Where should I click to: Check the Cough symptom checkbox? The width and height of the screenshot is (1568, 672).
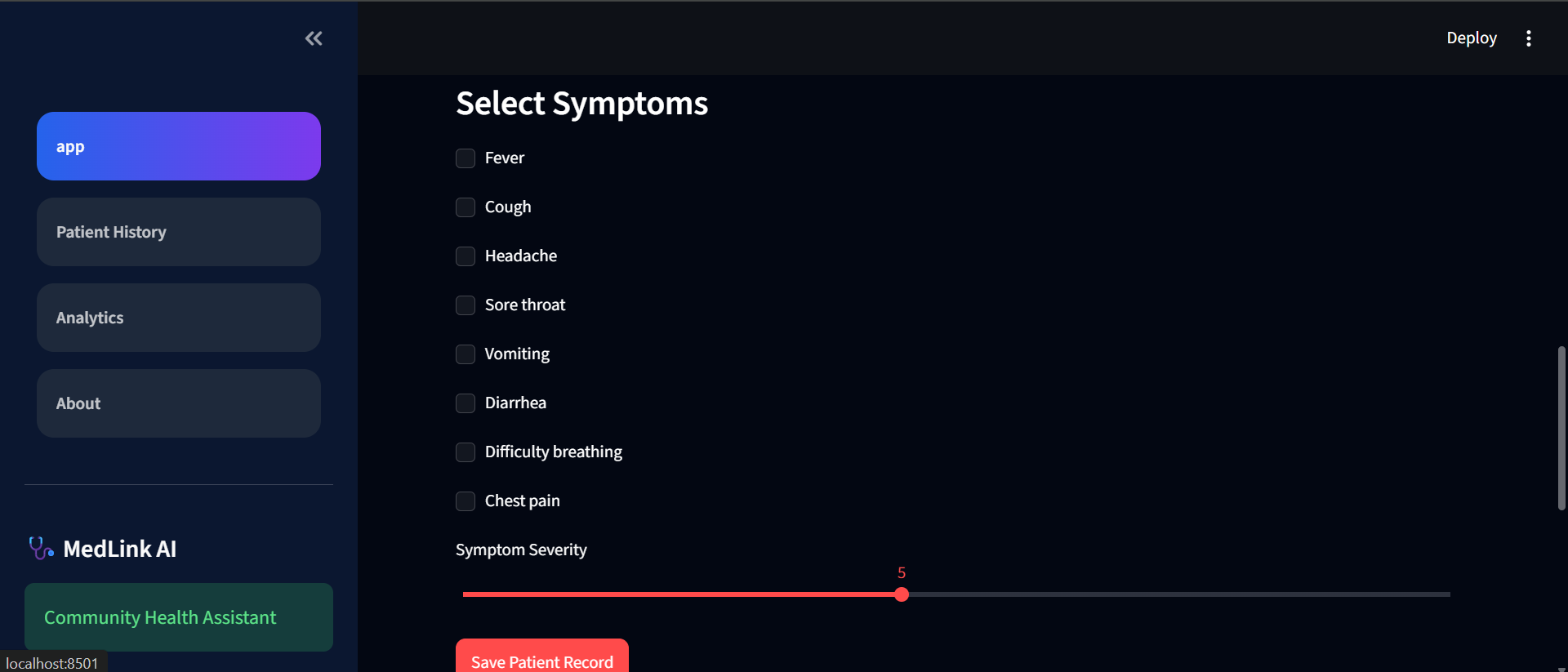[465, 207]
